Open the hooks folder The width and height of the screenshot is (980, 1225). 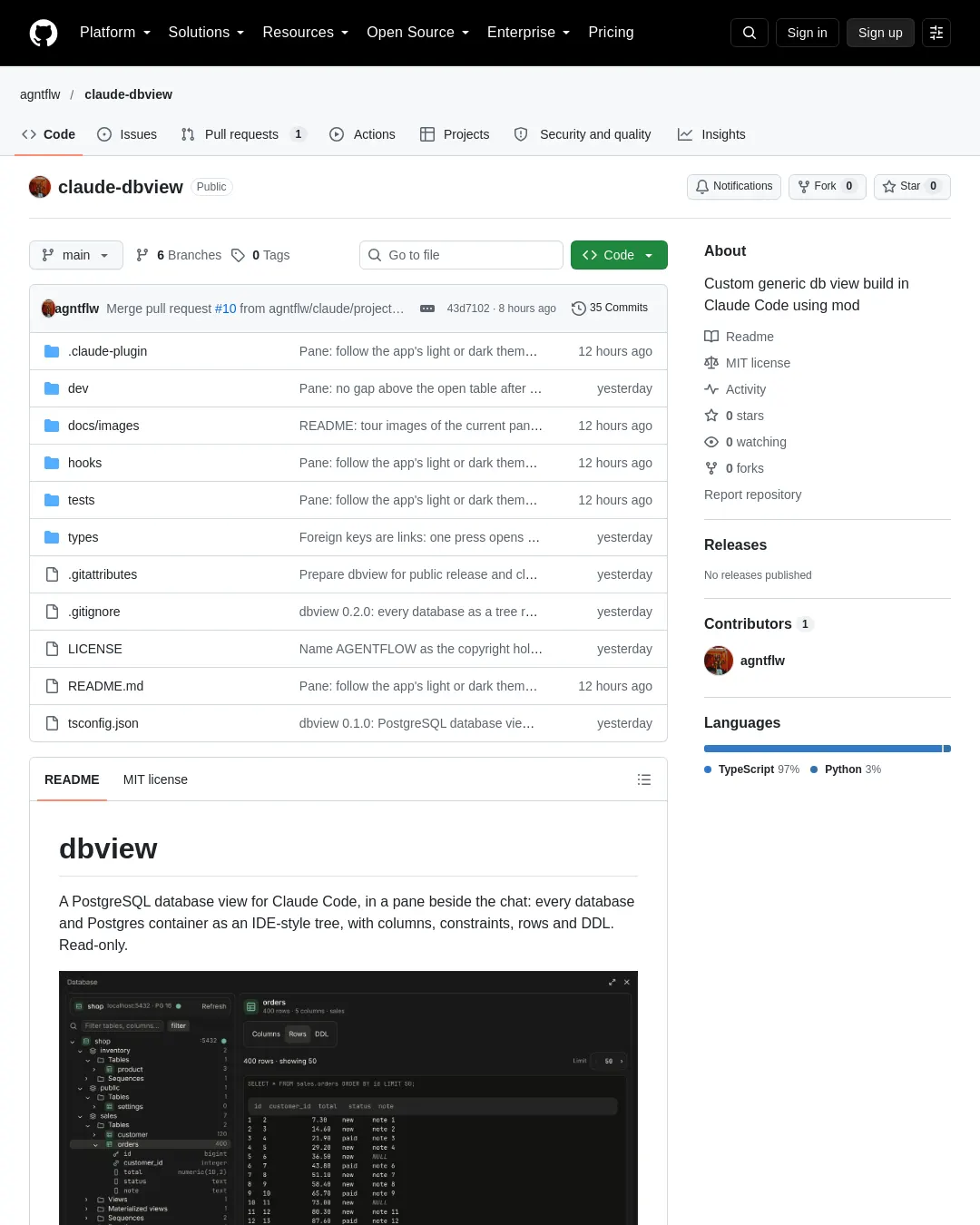coord(84,463)
